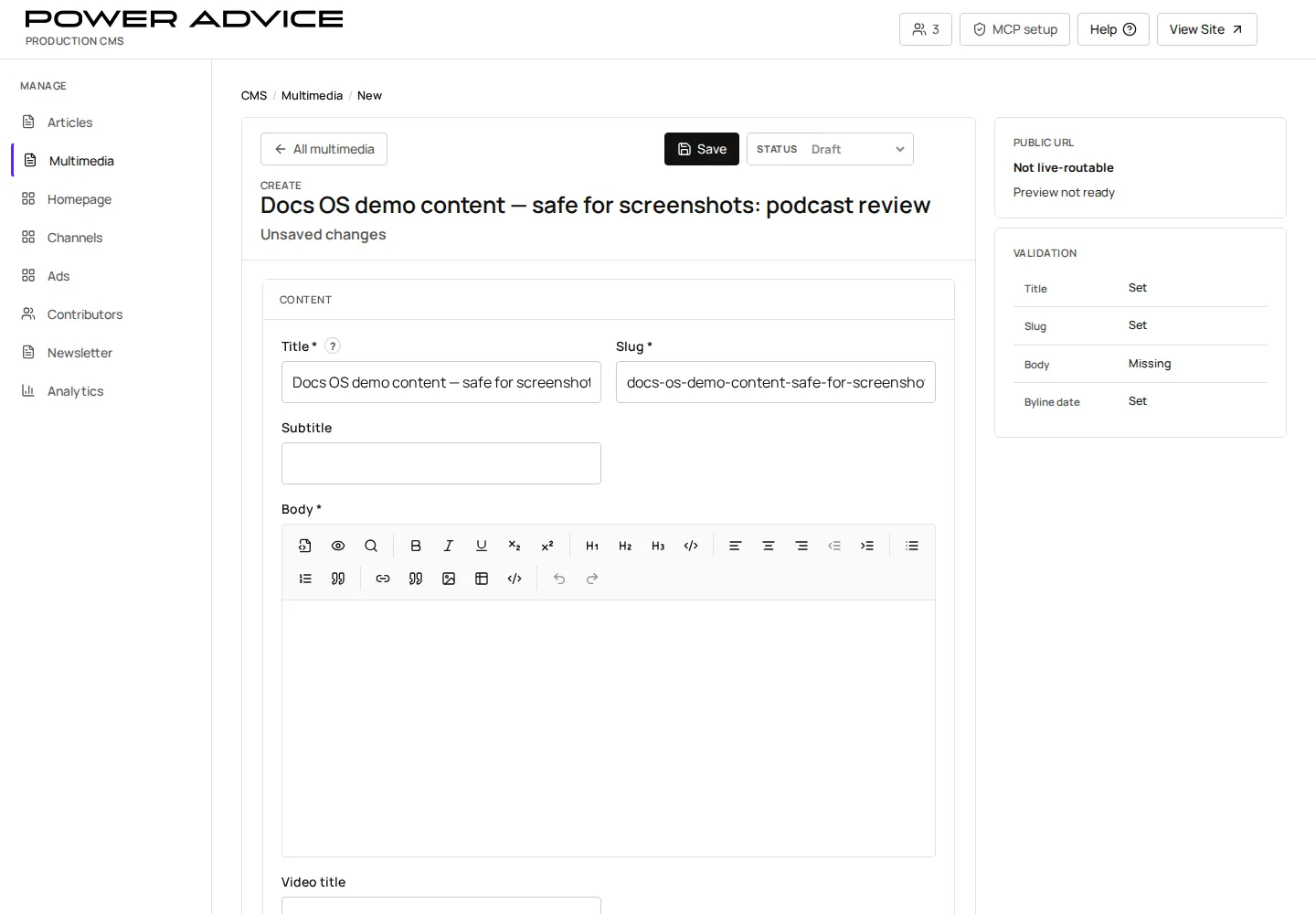The image size is (1316, 914).
Task: Insert a bulleted list
Action: (912, 546)
